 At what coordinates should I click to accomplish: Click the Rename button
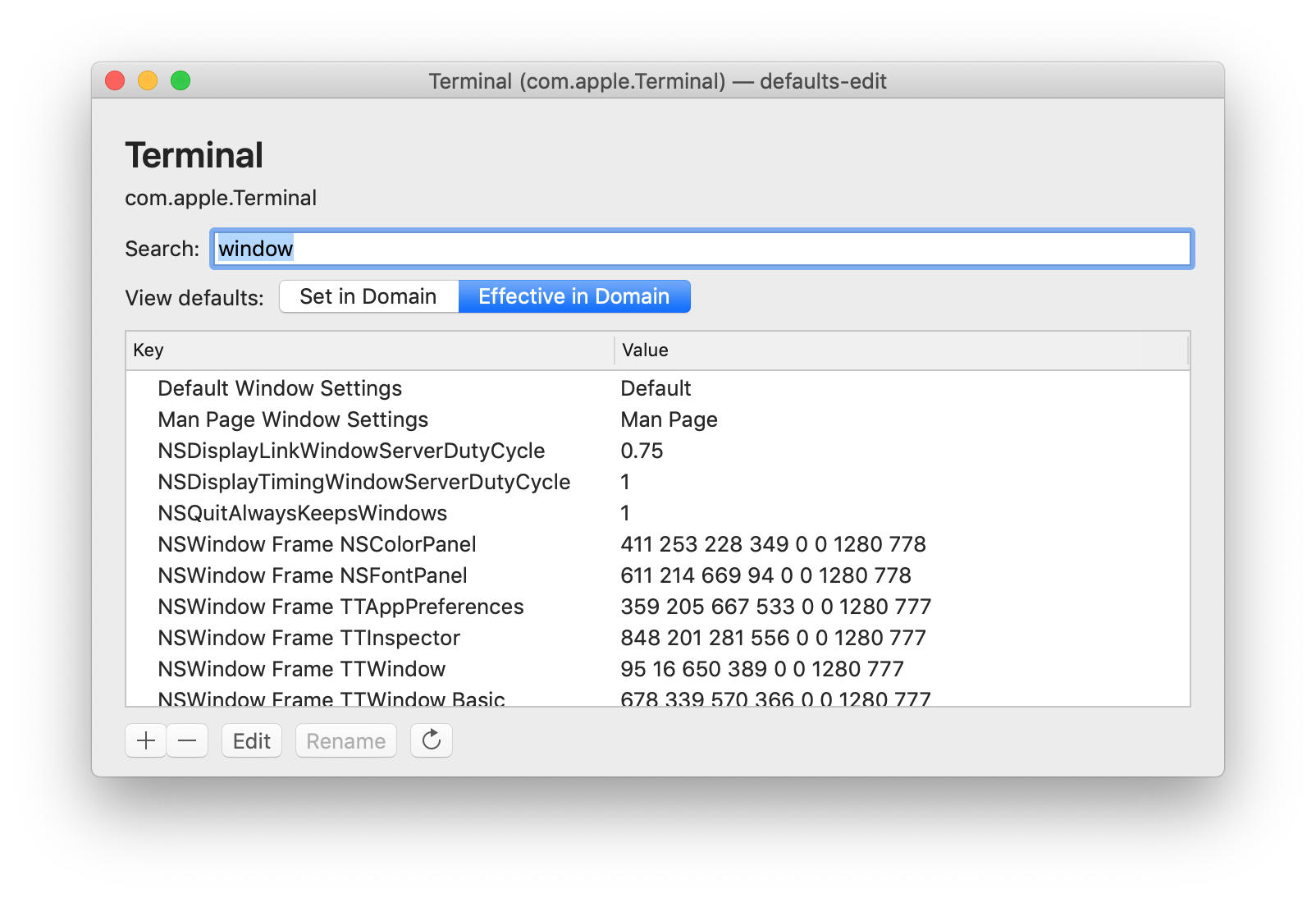coord(346,740)
